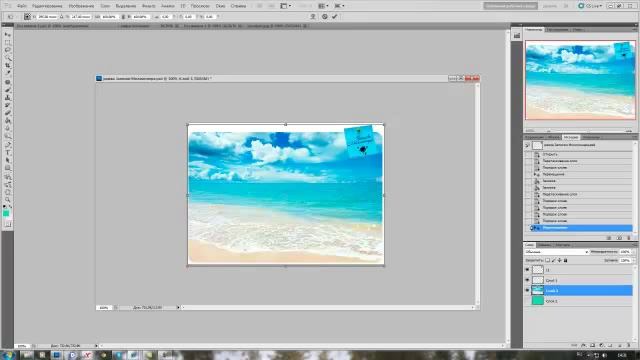Select the Eyedropper tool

(8, 73)
